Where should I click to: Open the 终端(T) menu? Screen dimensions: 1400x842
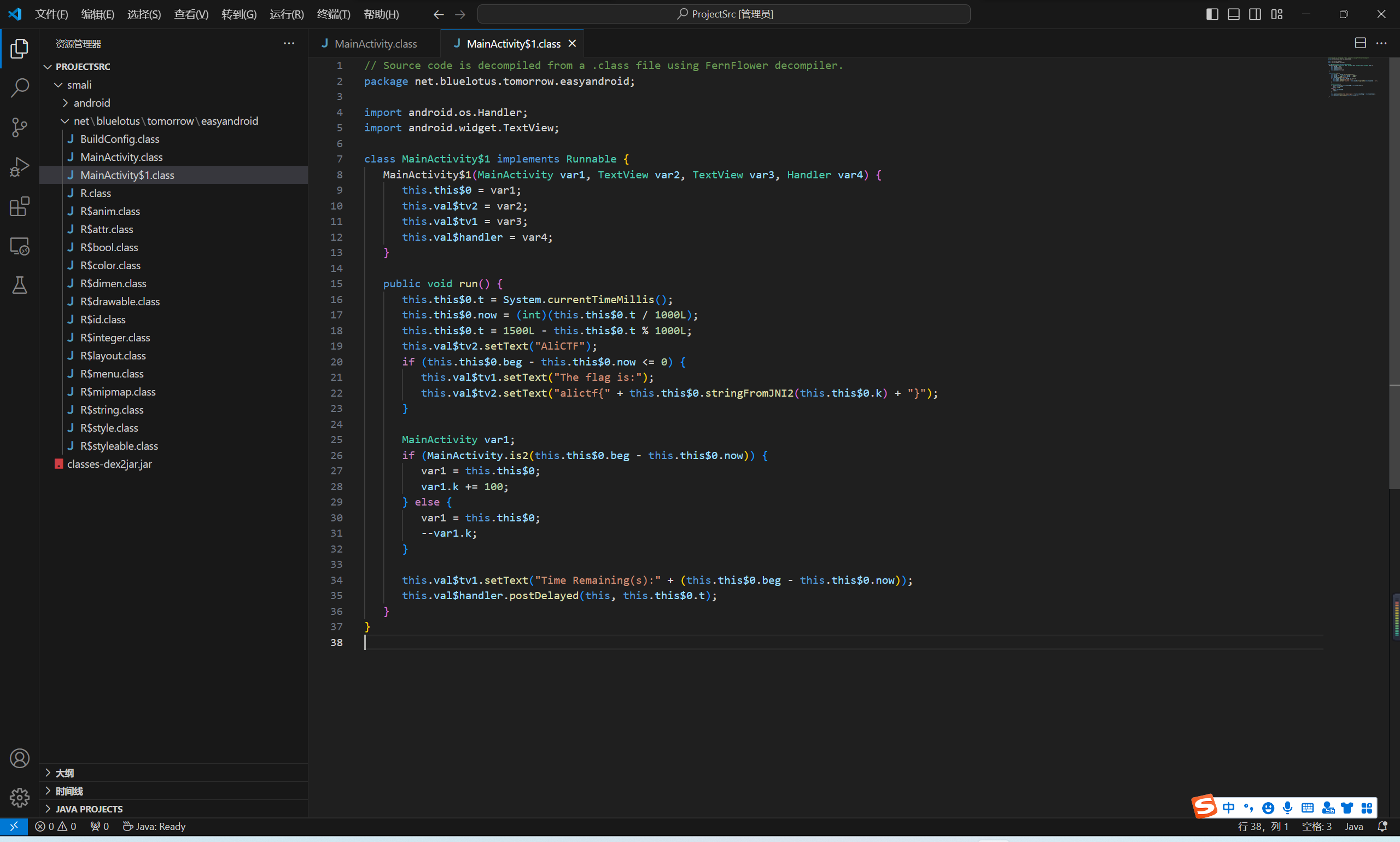tap(334, 14)
